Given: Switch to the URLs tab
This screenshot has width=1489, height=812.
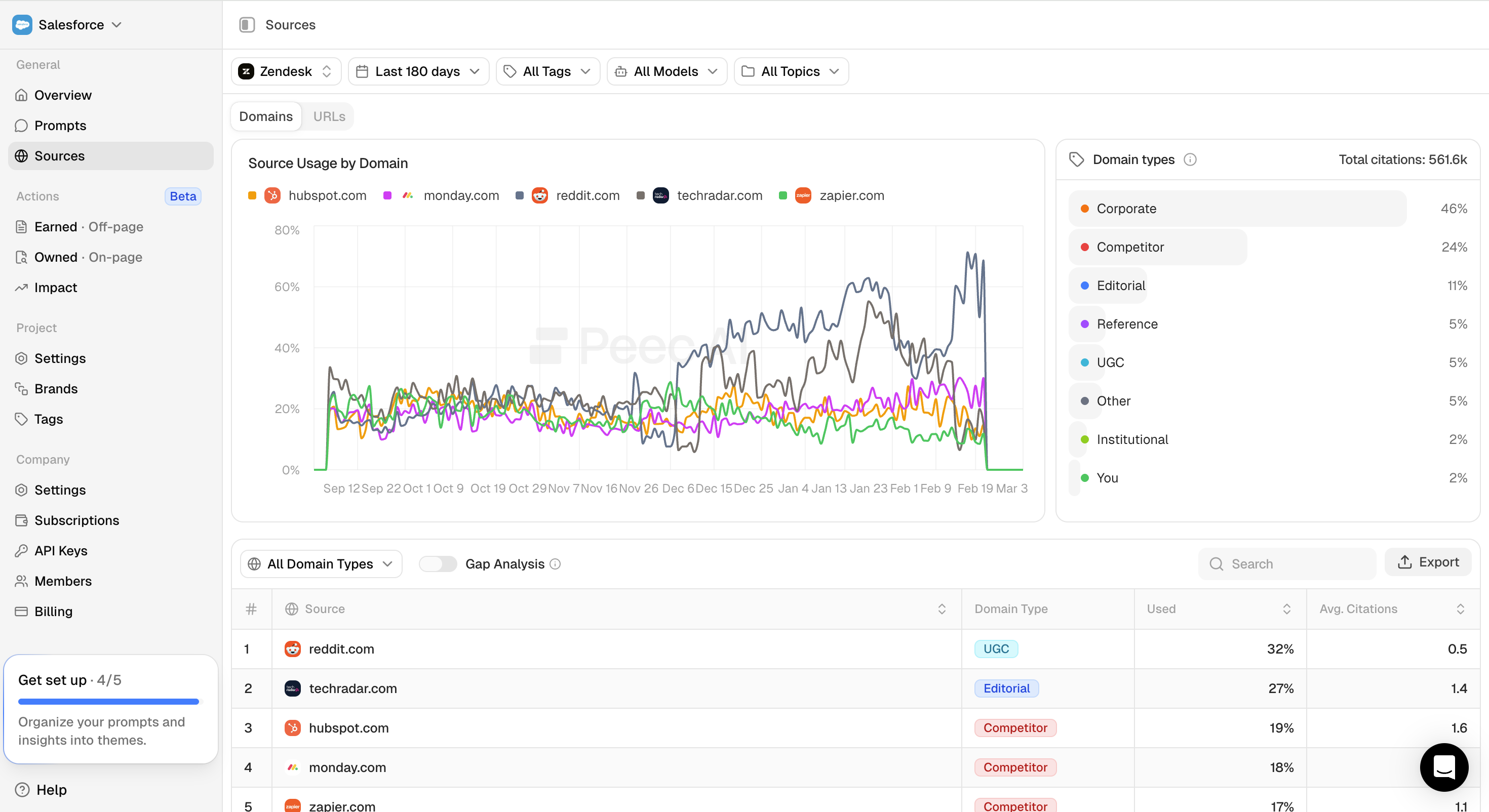Looking at the screenshot, I should [329, 117].
